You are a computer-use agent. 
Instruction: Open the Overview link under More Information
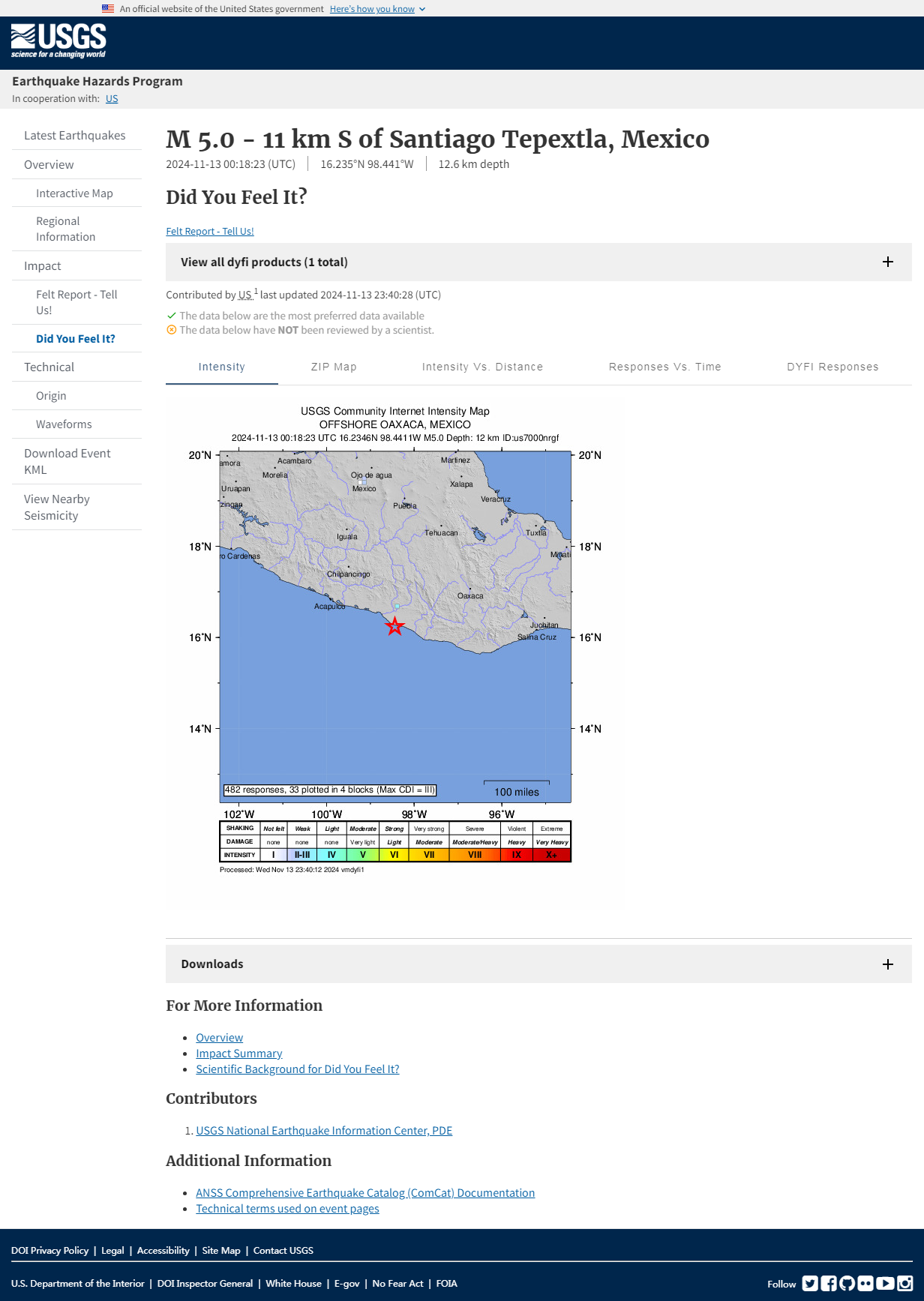220,1038
